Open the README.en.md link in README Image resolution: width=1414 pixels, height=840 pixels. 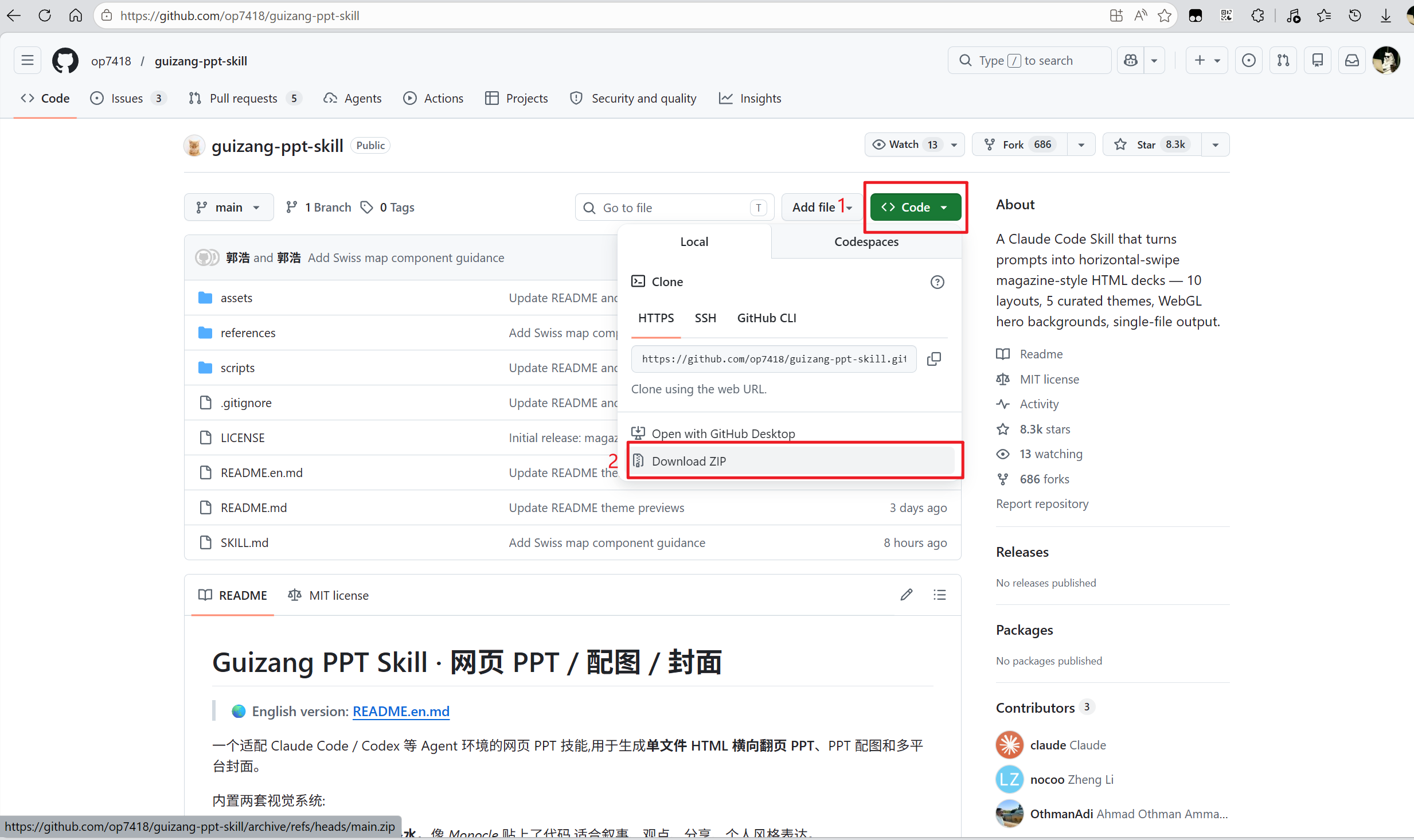pyautogui.click(x=401, y=711)
